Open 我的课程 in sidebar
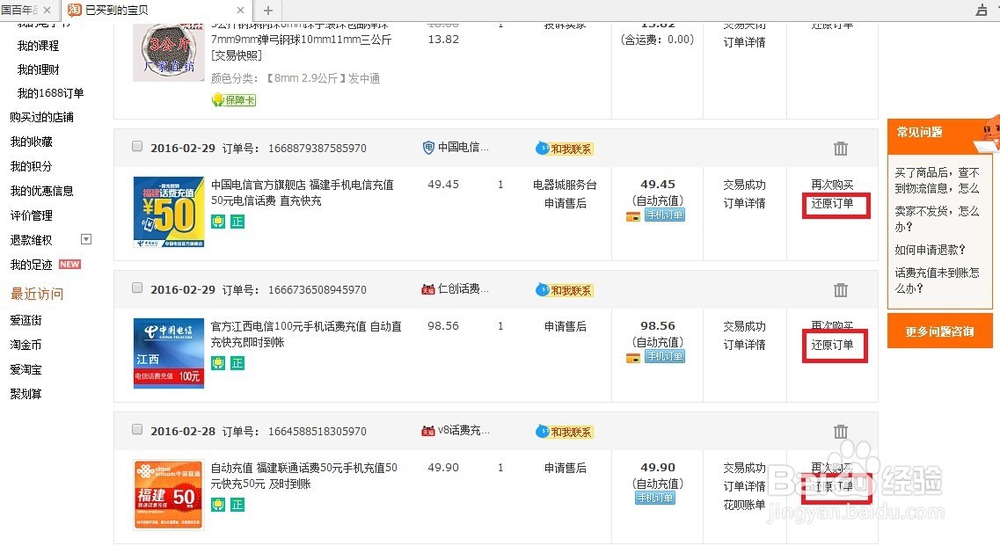 (x=38, y=46)
